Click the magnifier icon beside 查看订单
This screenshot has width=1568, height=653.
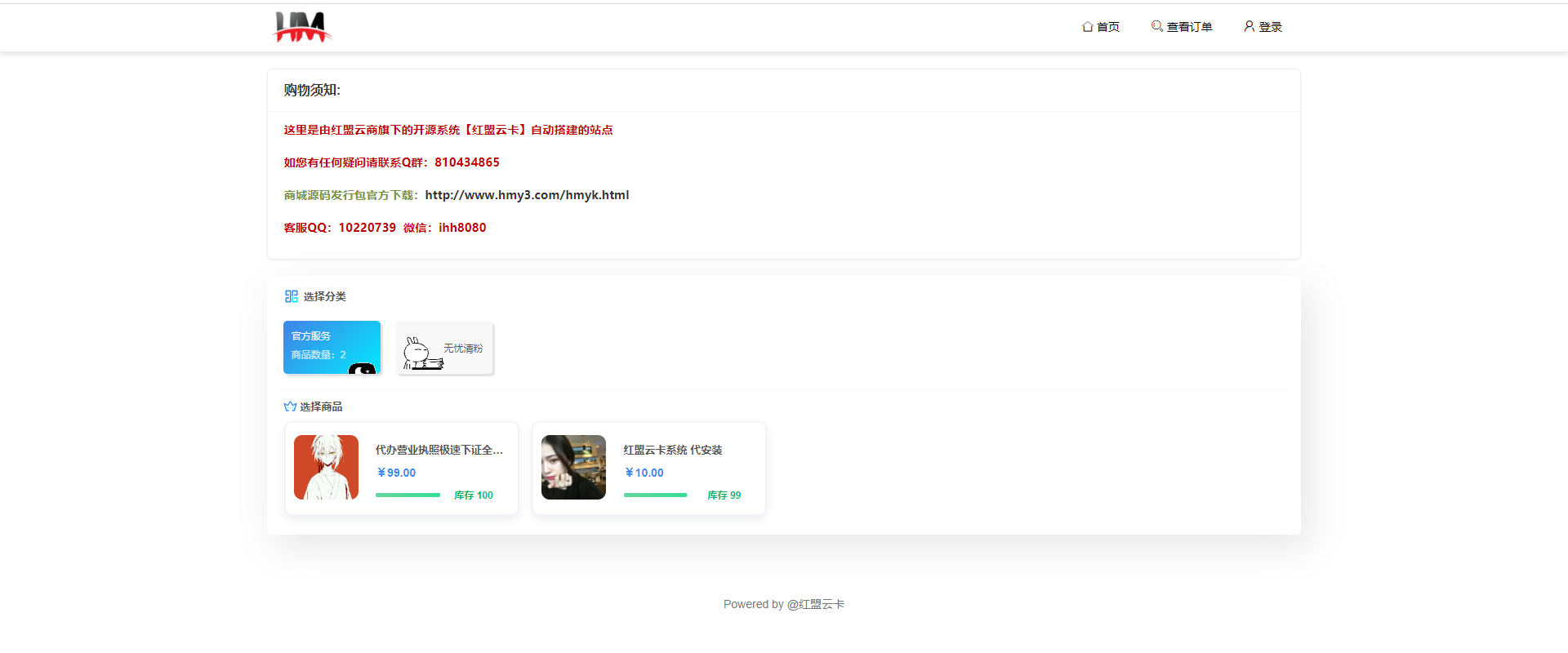click(x=1156, y=26)
